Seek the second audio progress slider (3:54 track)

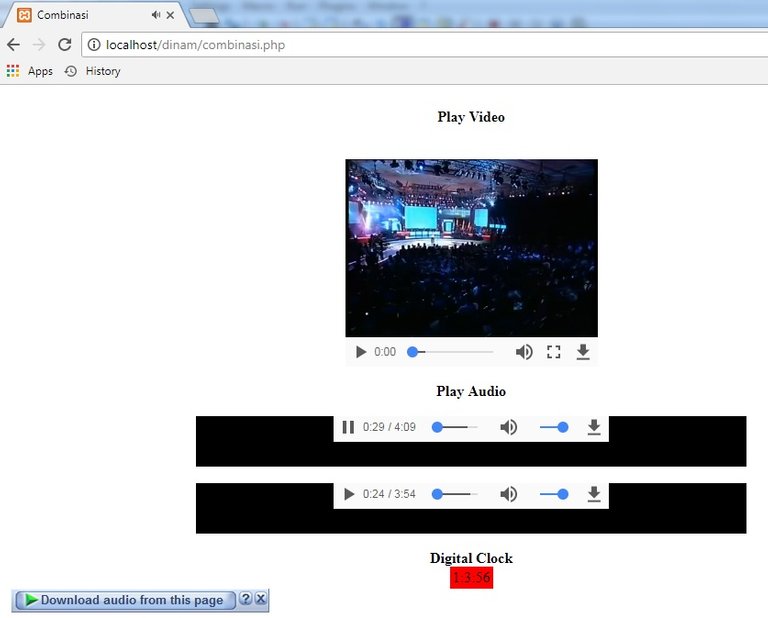455,494
